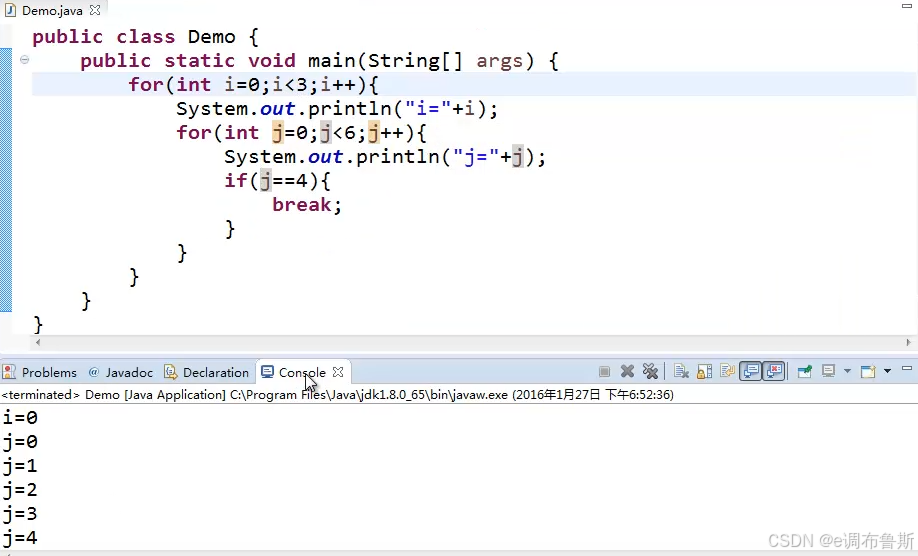
Task: Click the Display Selected Console icon
Action: [x=828, y=372]
